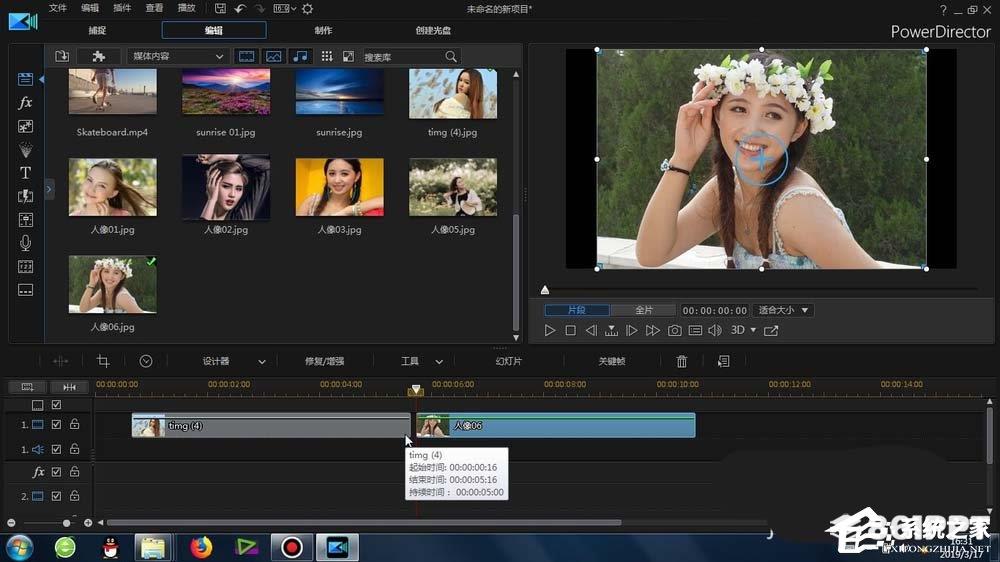The height and width of the screenshot is (562, 1000).
Task: Open the Chapter Room icon
Action: pyautogui.click(x=25, y=267)
